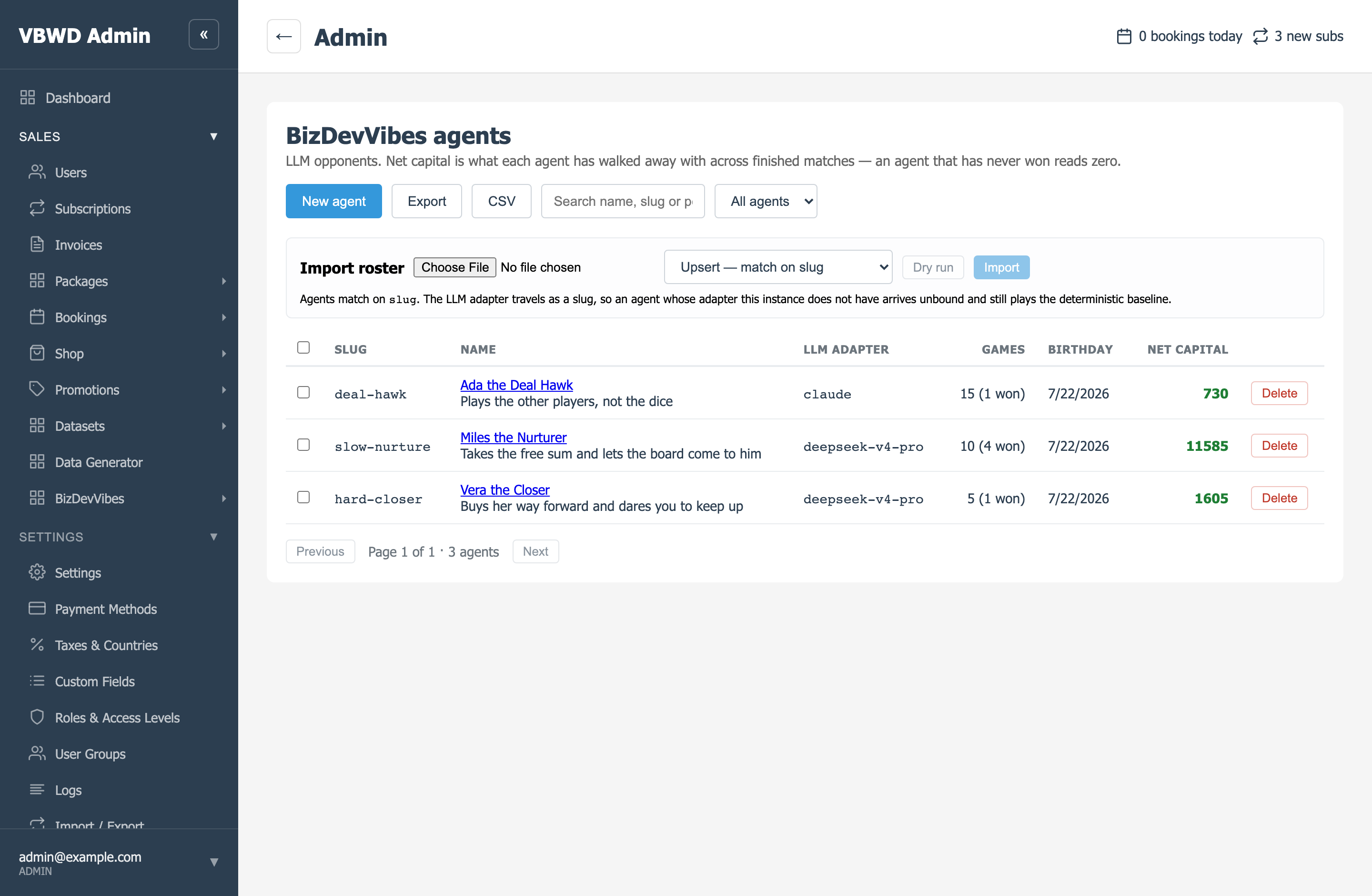Click the refresh icon next to new subs

tap(1261, 36)
